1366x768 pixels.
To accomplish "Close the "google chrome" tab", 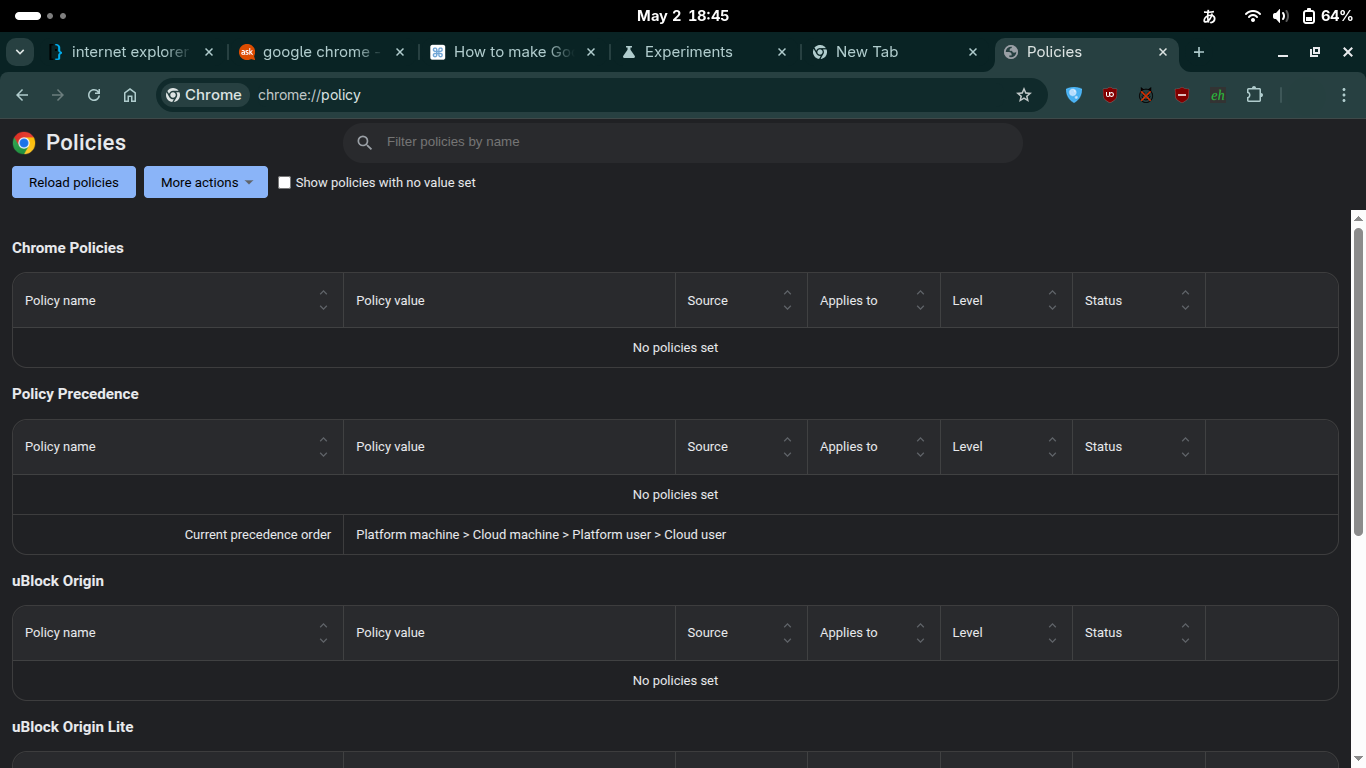I will tap(400, 52).
